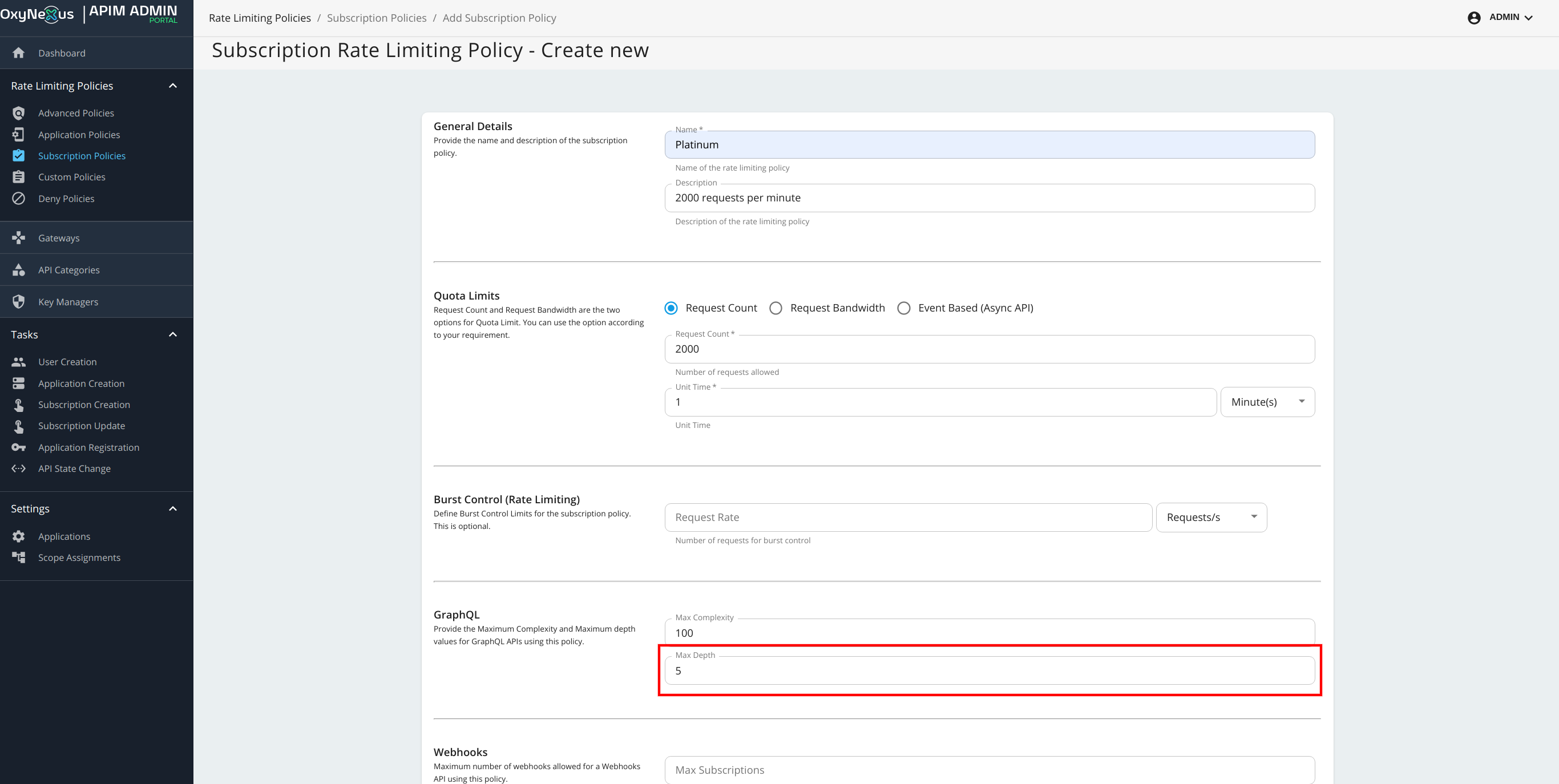Select the Request Count radio button
The image size is (1559, 784).
671,308
